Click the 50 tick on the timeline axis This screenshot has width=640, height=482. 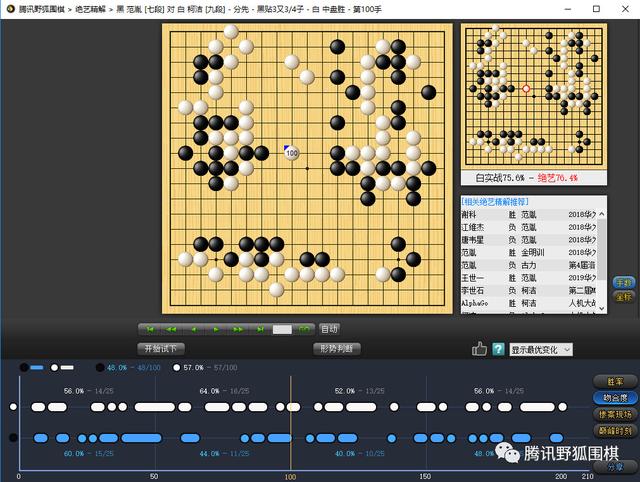tap(153, 476)
